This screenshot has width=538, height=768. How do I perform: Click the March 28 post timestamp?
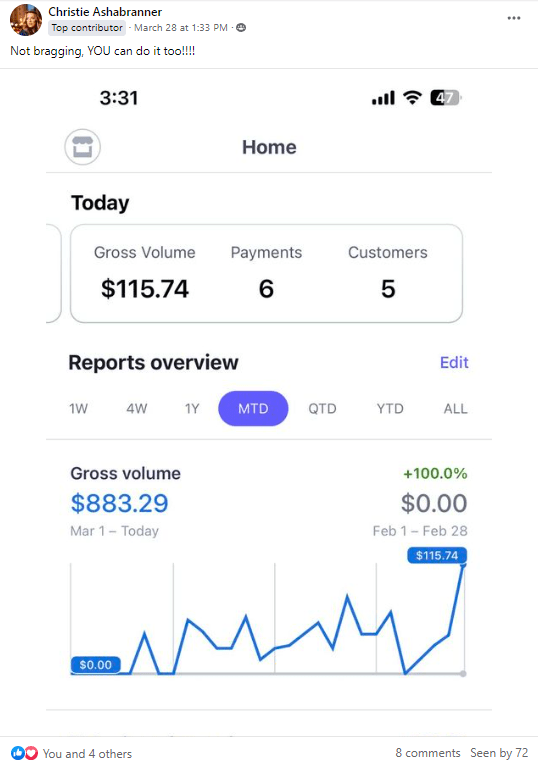[181, 28]
